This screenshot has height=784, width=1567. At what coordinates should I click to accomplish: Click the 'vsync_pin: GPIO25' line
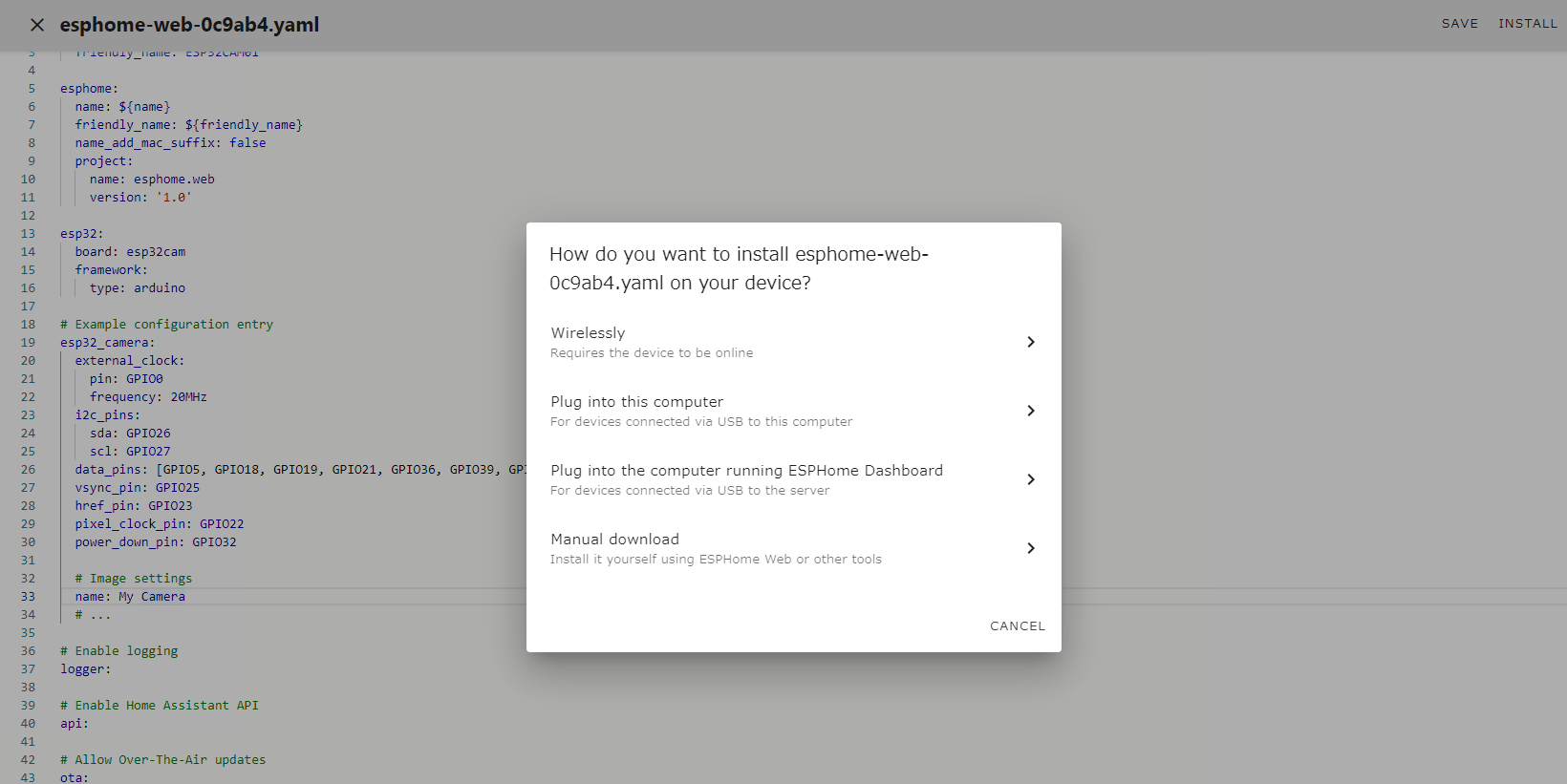(x=138, y=488)
